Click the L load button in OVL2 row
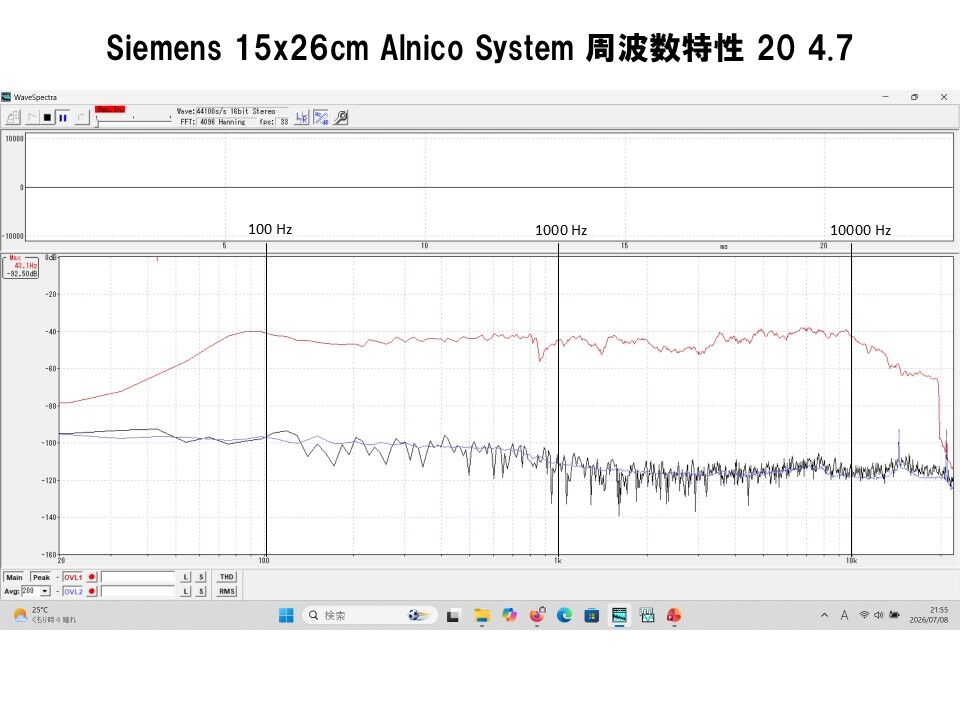This screenshot has height=720, width=960. 186,591
